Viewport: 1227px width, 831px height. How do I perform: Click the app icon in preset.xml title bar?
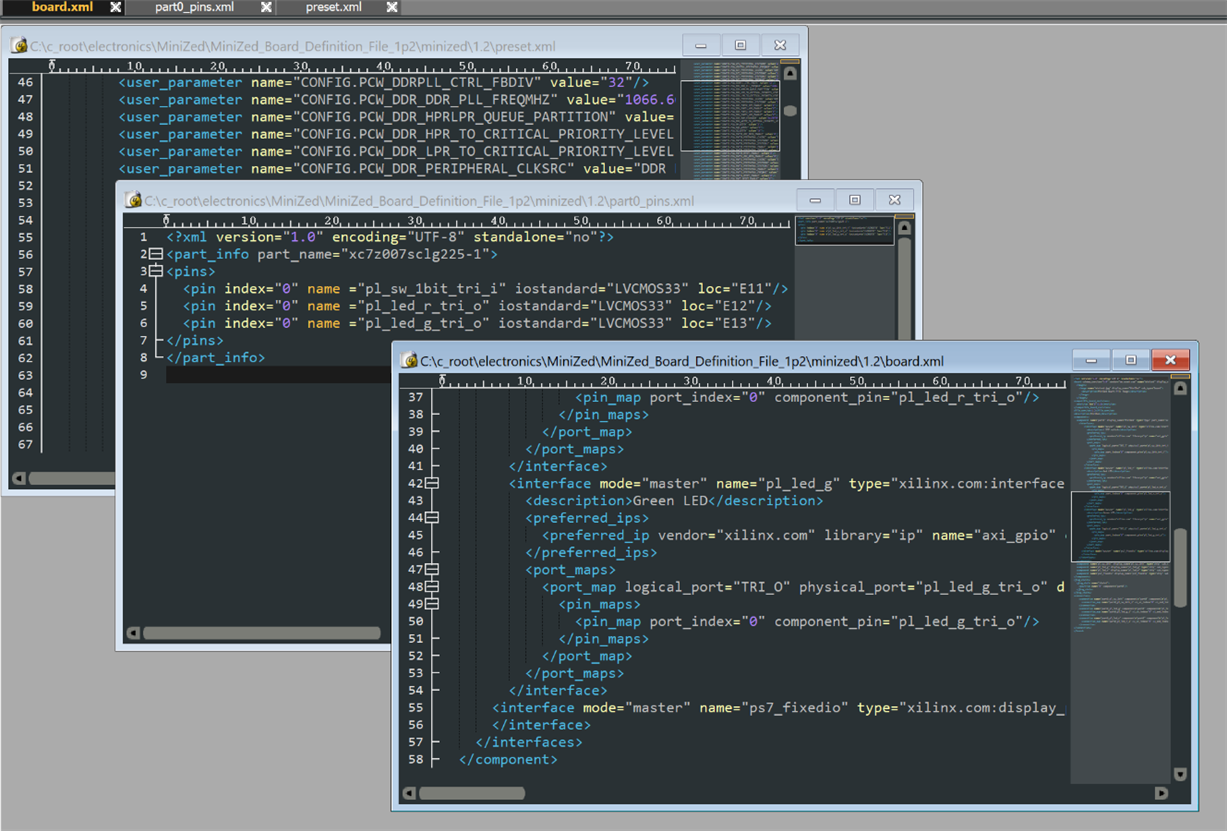tap(19, 46)
